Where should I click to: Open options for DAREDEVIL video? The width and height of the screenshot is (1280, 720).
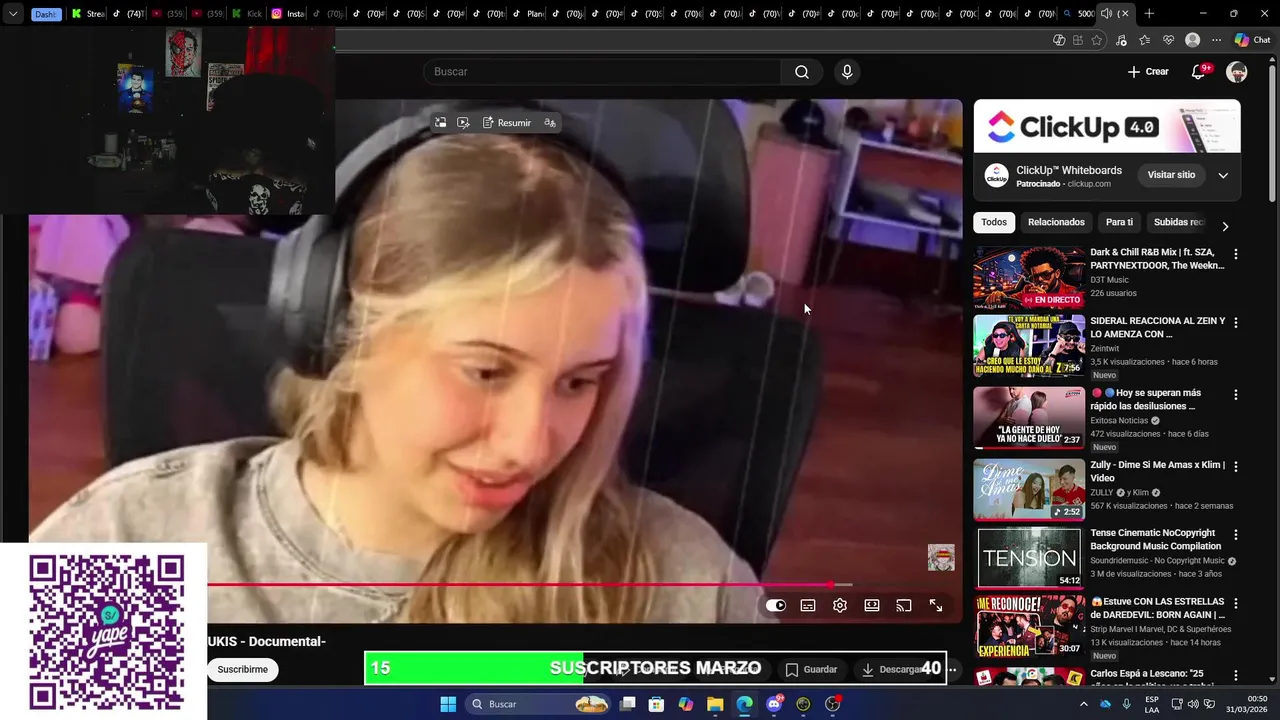pos(1236,603)
